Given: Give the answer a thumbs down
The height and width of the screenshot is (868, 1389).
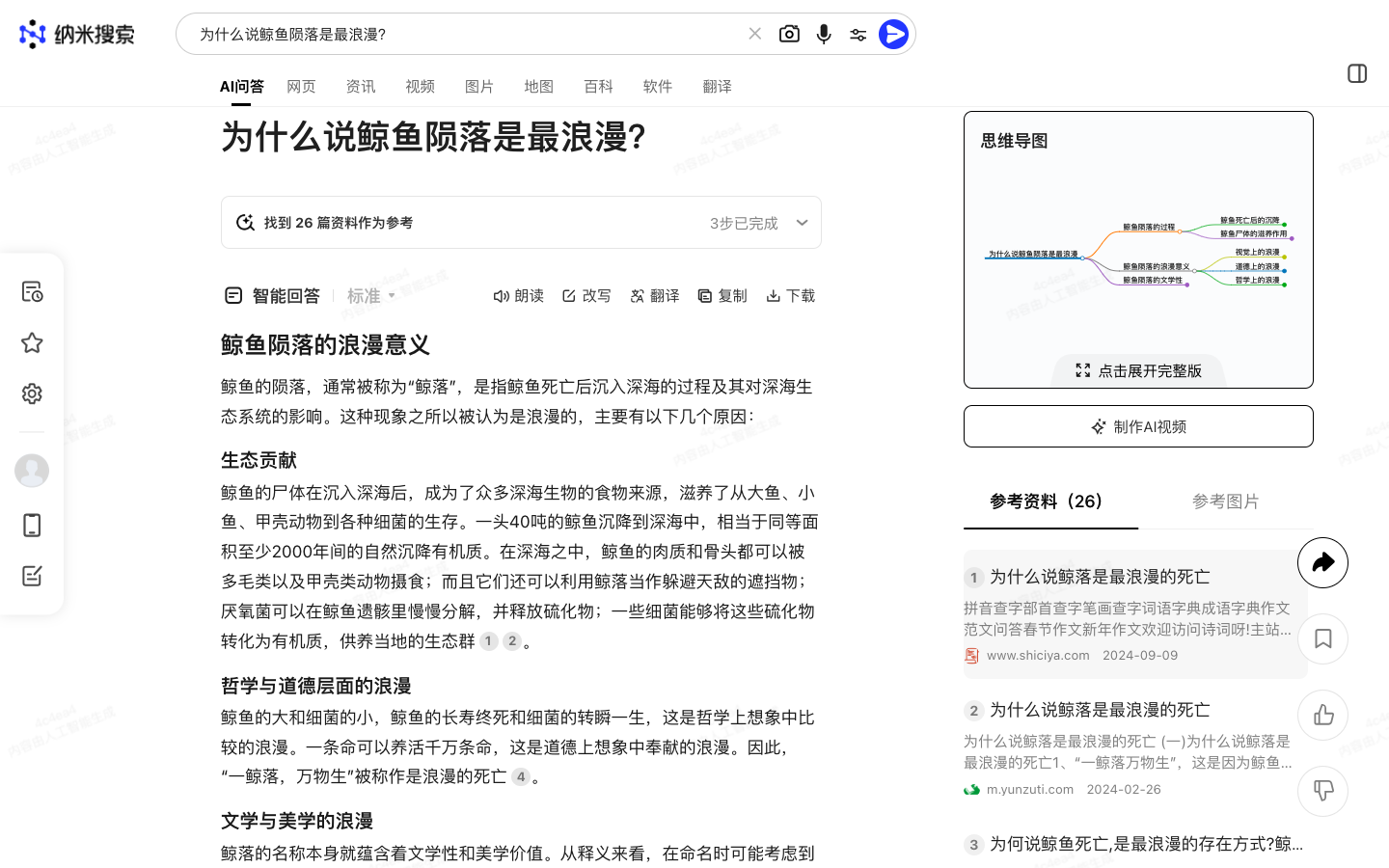Looking at the screenshot, I should [1322, 791].
